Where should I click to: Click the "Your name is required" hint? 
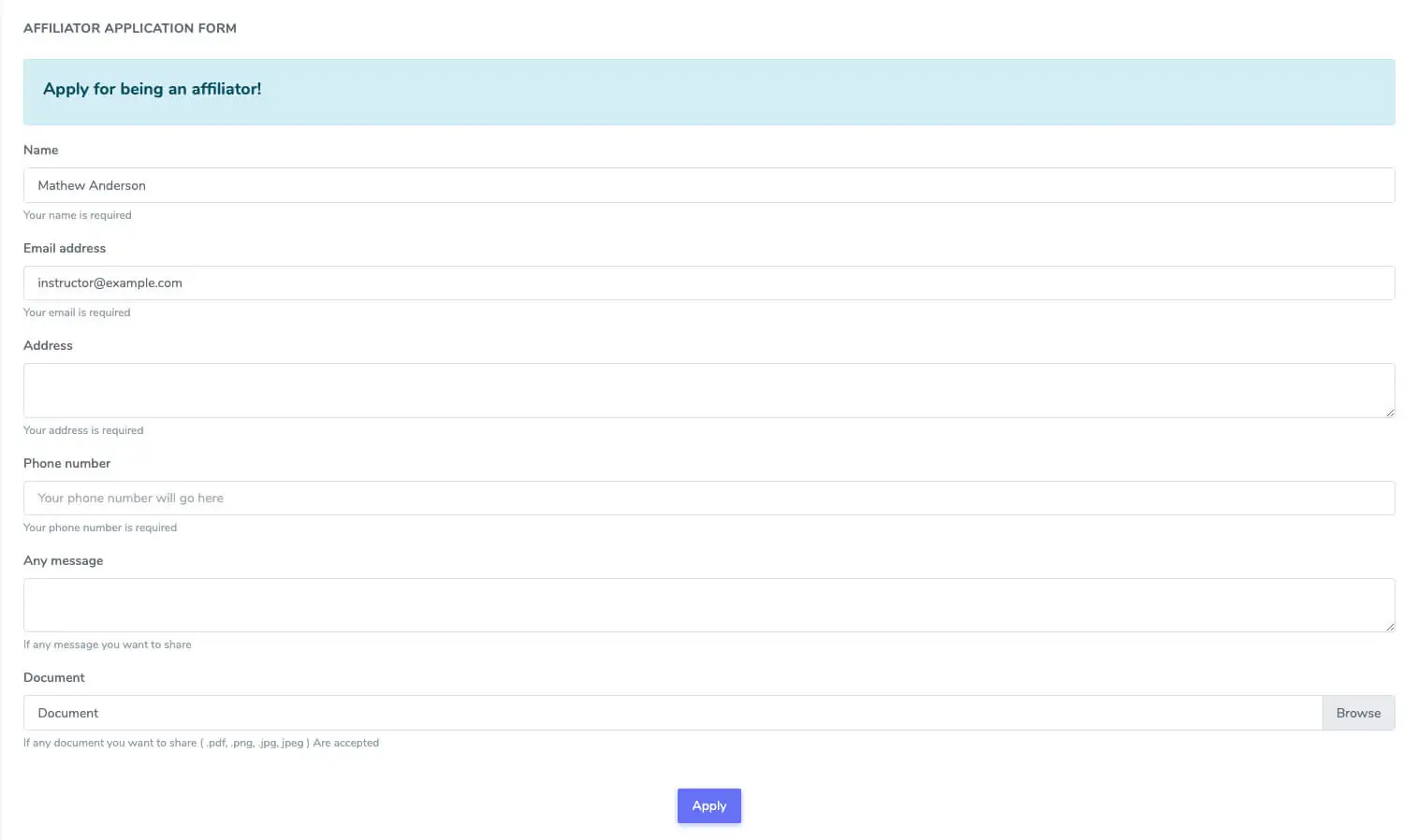pos(77,215)
